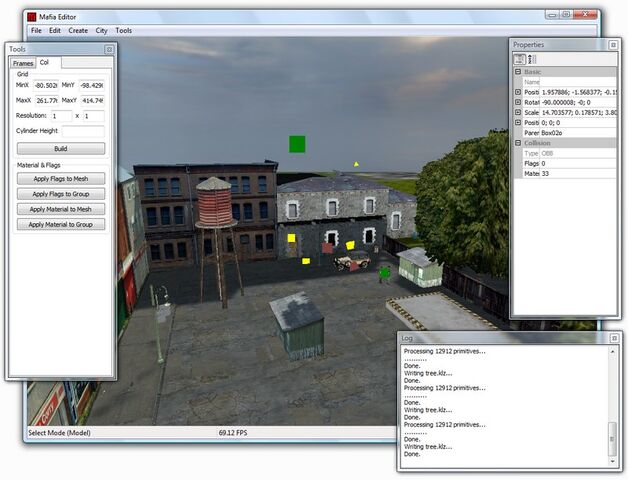This screenshot has height=480, width=628.
Task: Click the Log scrollbar up arrow
Action: tap(612, 352)
